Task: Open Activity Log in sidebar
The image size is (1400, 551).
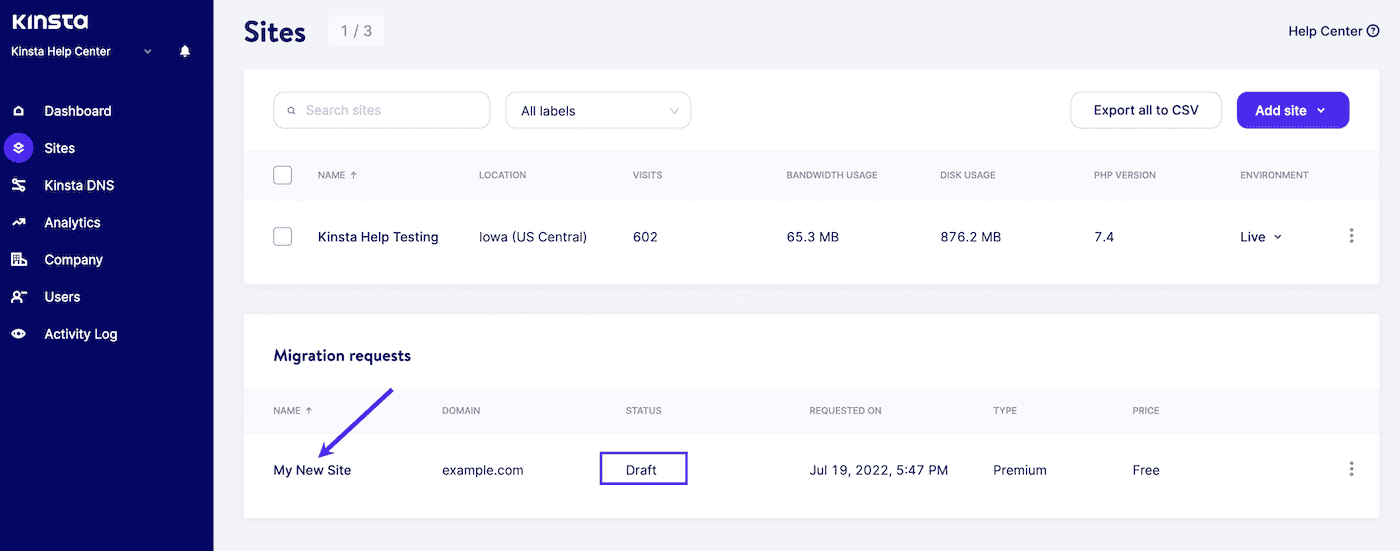Action: pos(81,334)
